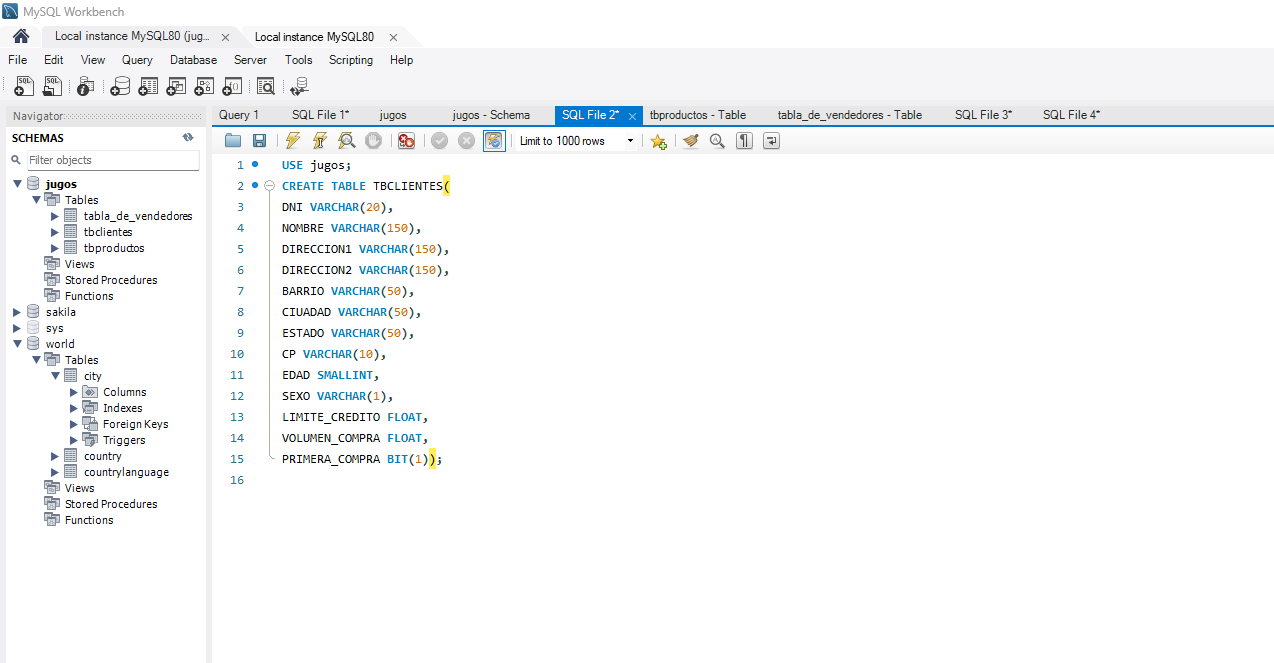Save the script with the floppy icon
Viewport: 1274px width, 663px height.
259,141
